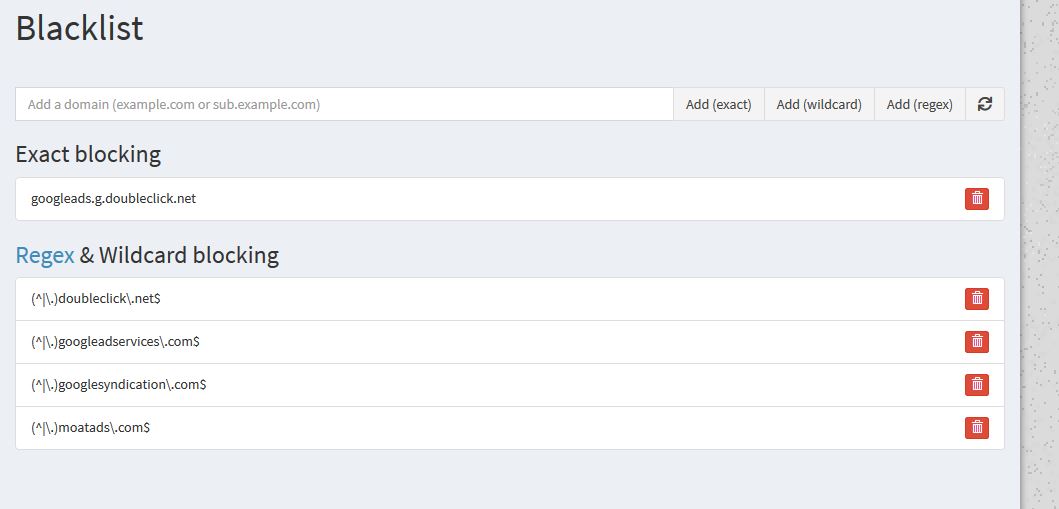Remove the doubleclick\.net regex entry via trash icon
Viewport: 1059px width, 509px height.
(x=977, y=298)
